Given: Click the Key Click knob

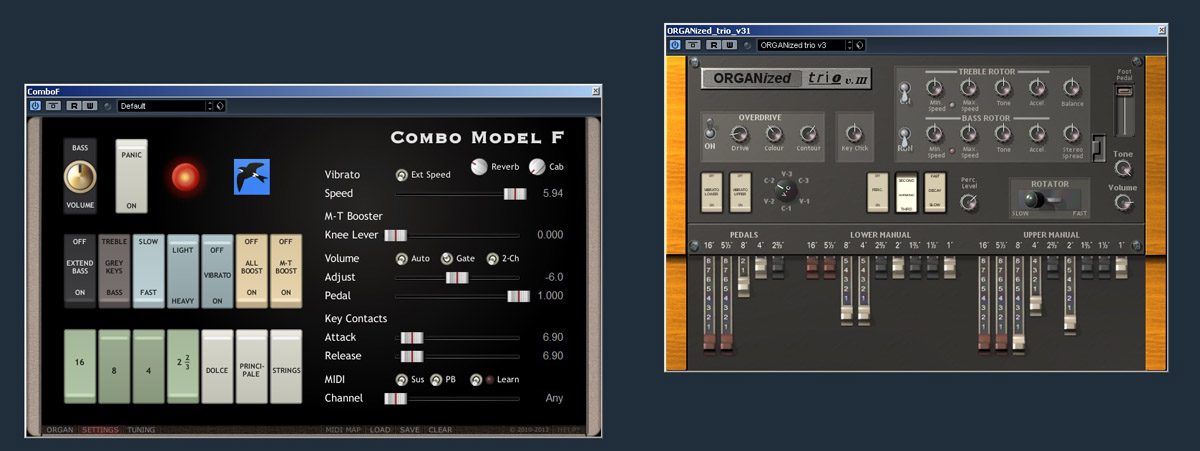Looking at the screenshot, I should 855,132.
